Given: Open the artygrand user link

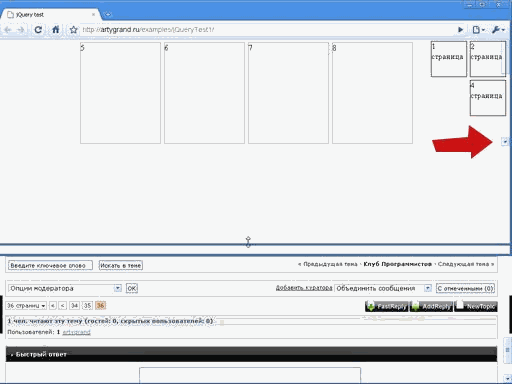Looking at the screenshot, I should (76, 332).
